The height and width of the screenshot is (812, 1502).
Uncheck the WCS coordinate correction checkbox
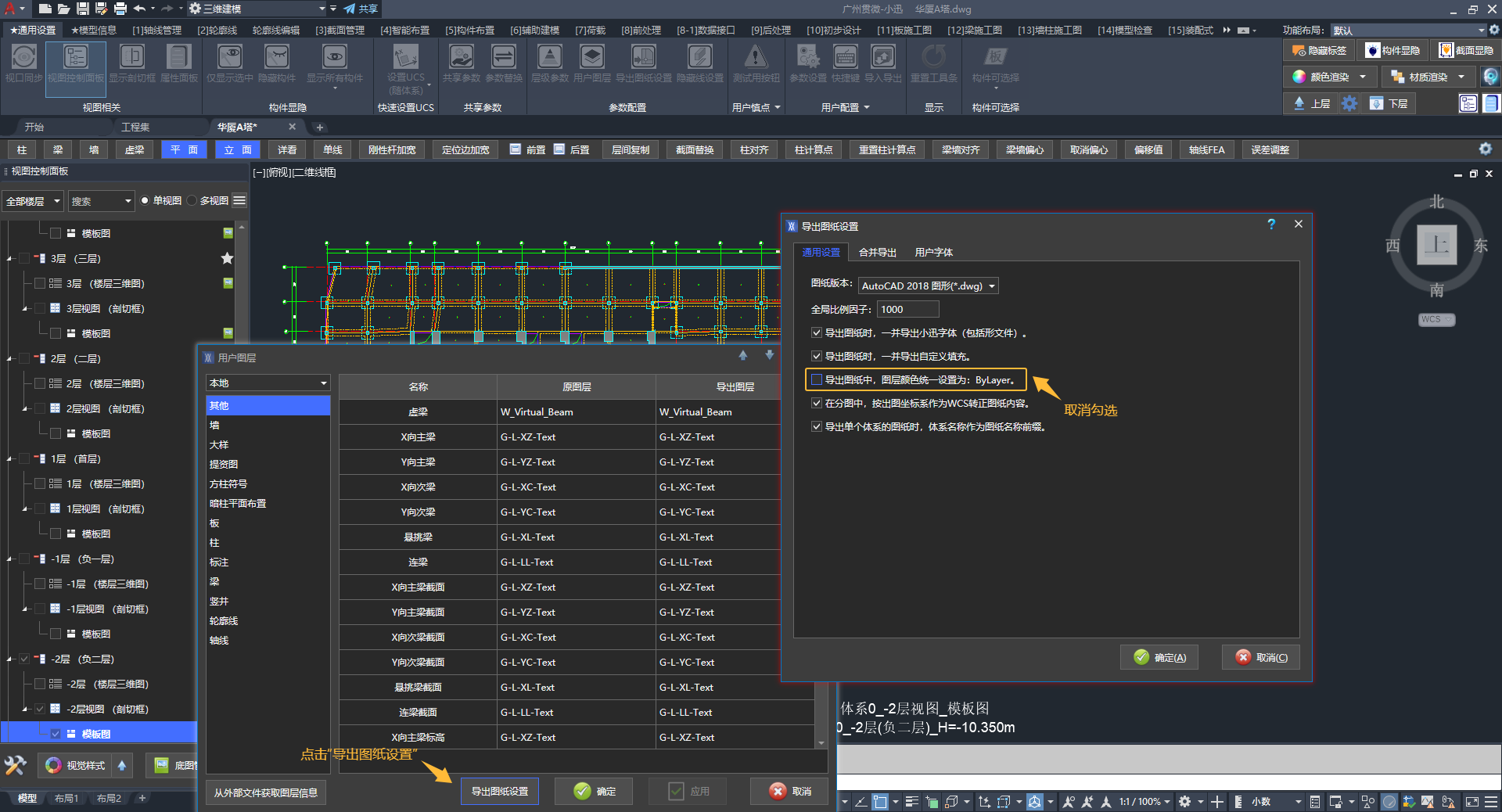(817, 404)
